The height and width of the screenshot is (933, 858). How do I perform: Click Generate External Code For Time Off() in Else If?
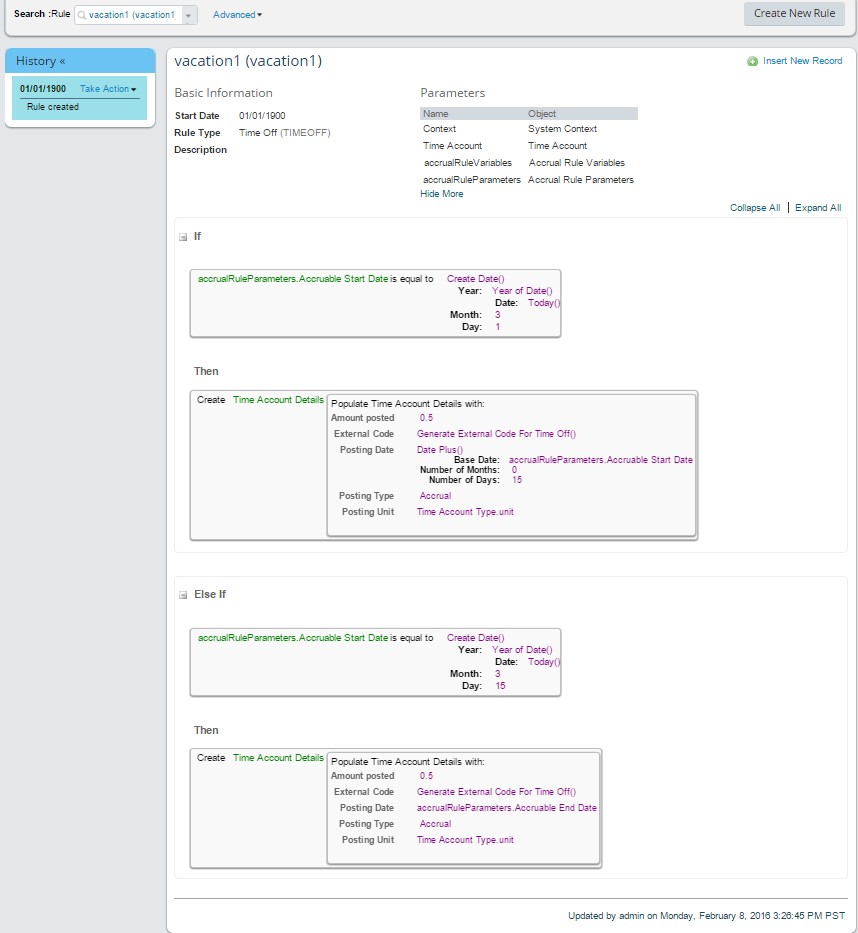coord(496,792)
